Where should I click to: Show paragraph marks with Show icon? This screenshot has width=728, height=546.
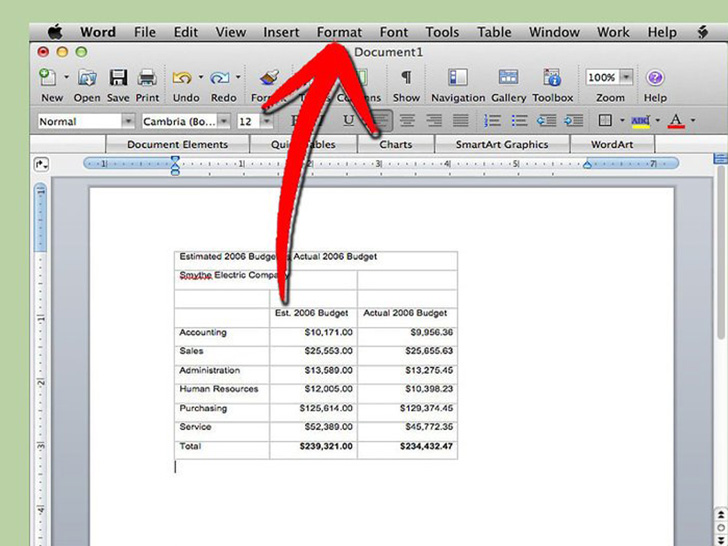[406, 77]
